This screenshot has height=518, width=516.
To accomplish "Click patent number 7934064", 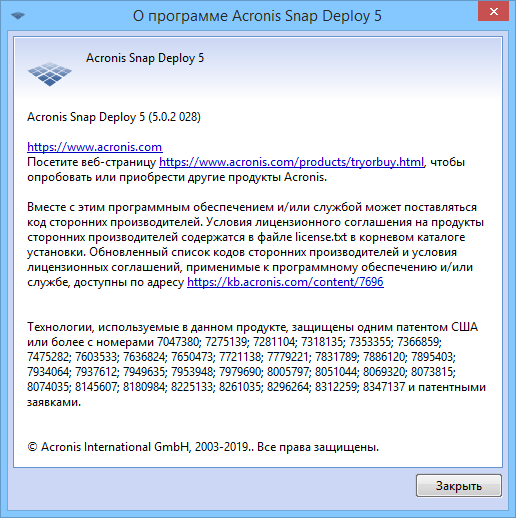I will click(x=48, y=372).
